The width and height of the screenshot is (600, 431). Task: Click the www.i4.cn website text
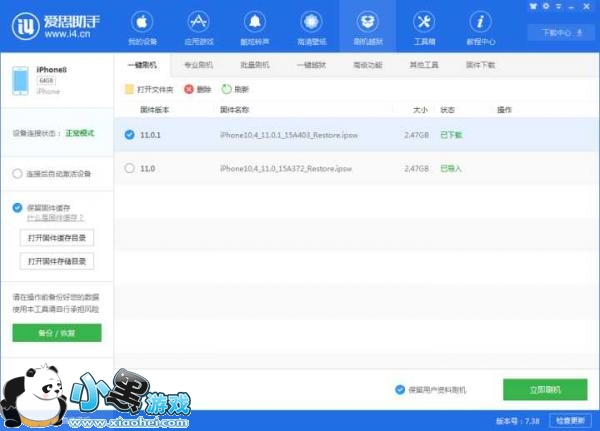click(67, 34)
